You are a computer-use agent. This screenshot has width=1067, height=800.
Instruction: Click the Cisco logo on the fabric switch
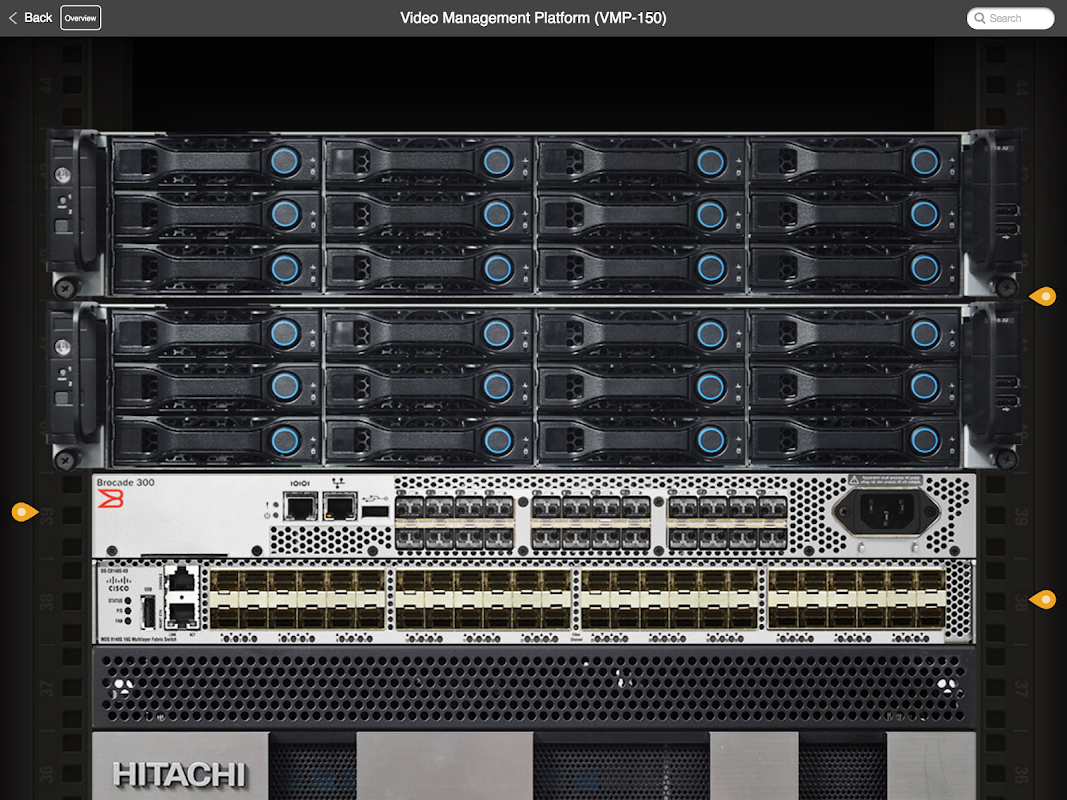(118, 584)
